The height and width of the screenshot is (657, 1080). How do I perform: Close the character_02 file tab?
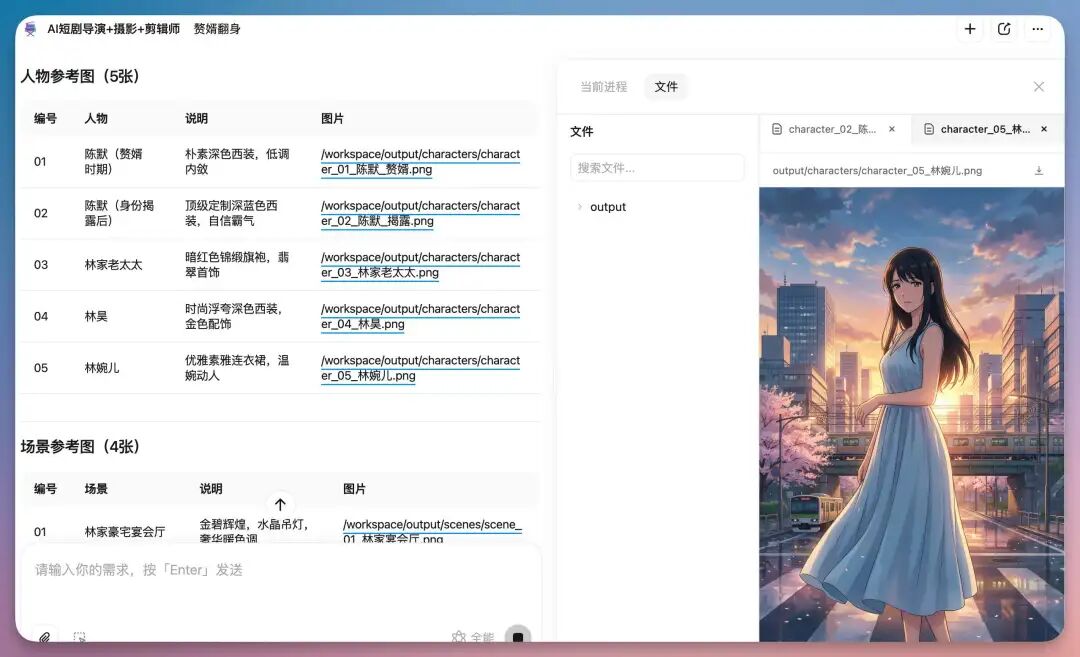892,129
